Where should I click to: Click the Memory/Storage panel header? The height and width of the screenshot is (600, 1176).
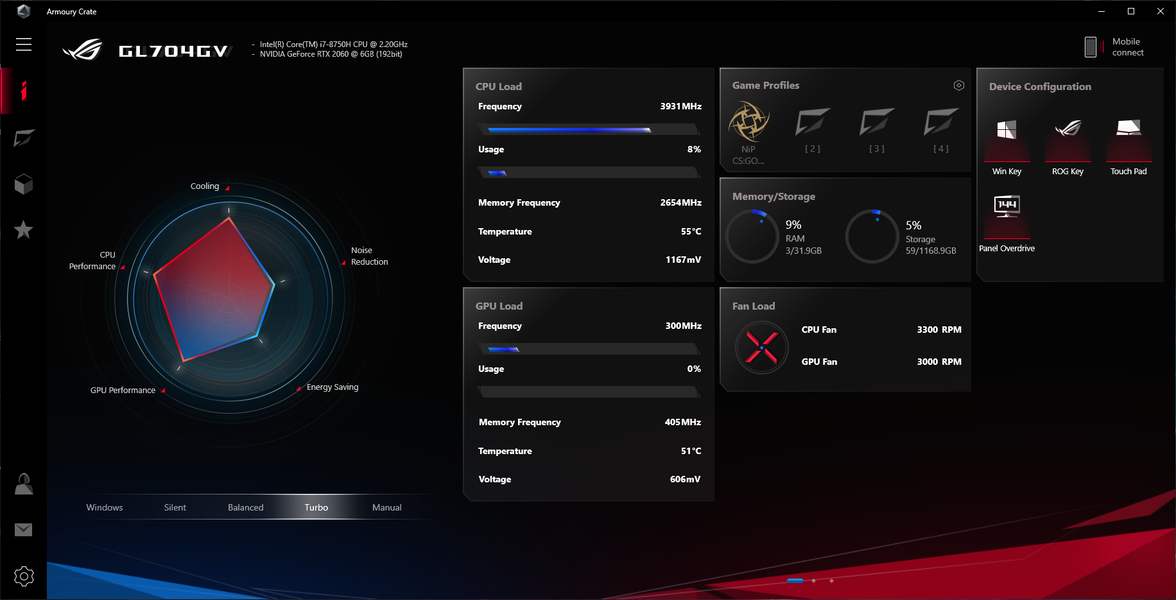point(773,196)
